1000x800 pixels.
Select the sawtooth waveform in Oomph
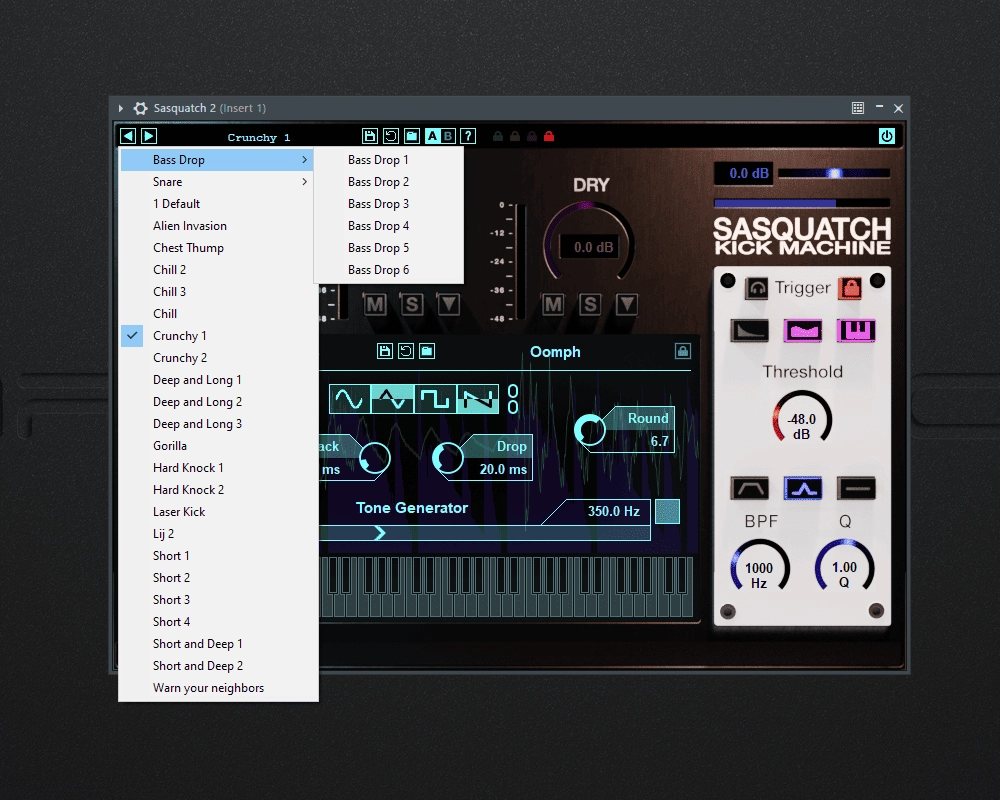click(478, 399)
